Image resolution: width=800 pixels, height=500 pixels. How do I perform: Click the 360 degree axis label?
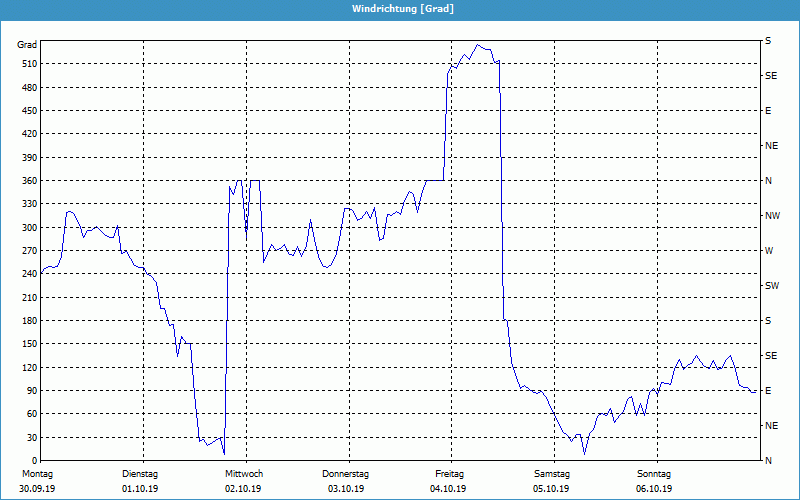[30, 181]
